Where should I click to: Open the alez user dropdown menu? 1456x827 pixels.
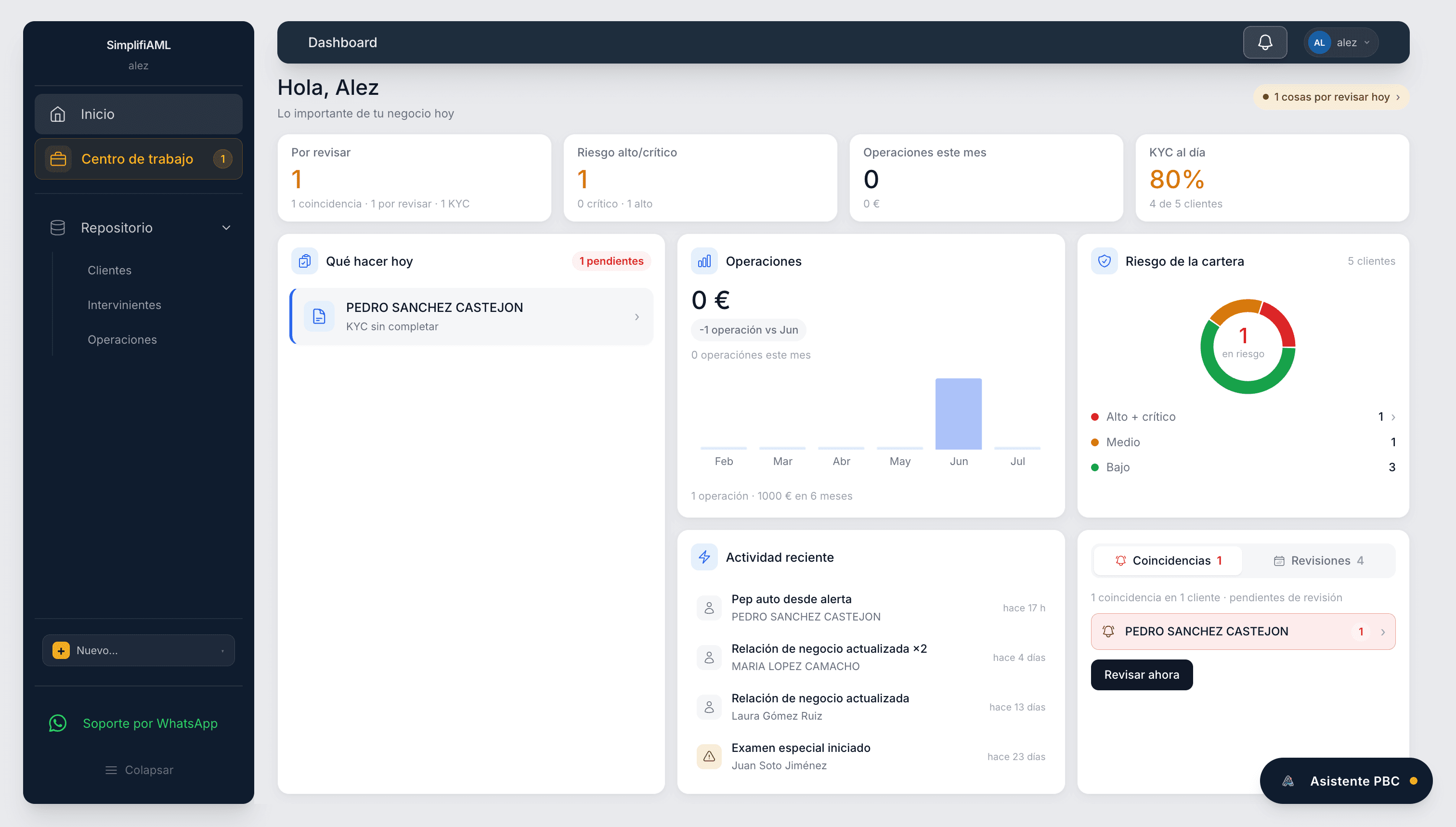coord(1340,42)
